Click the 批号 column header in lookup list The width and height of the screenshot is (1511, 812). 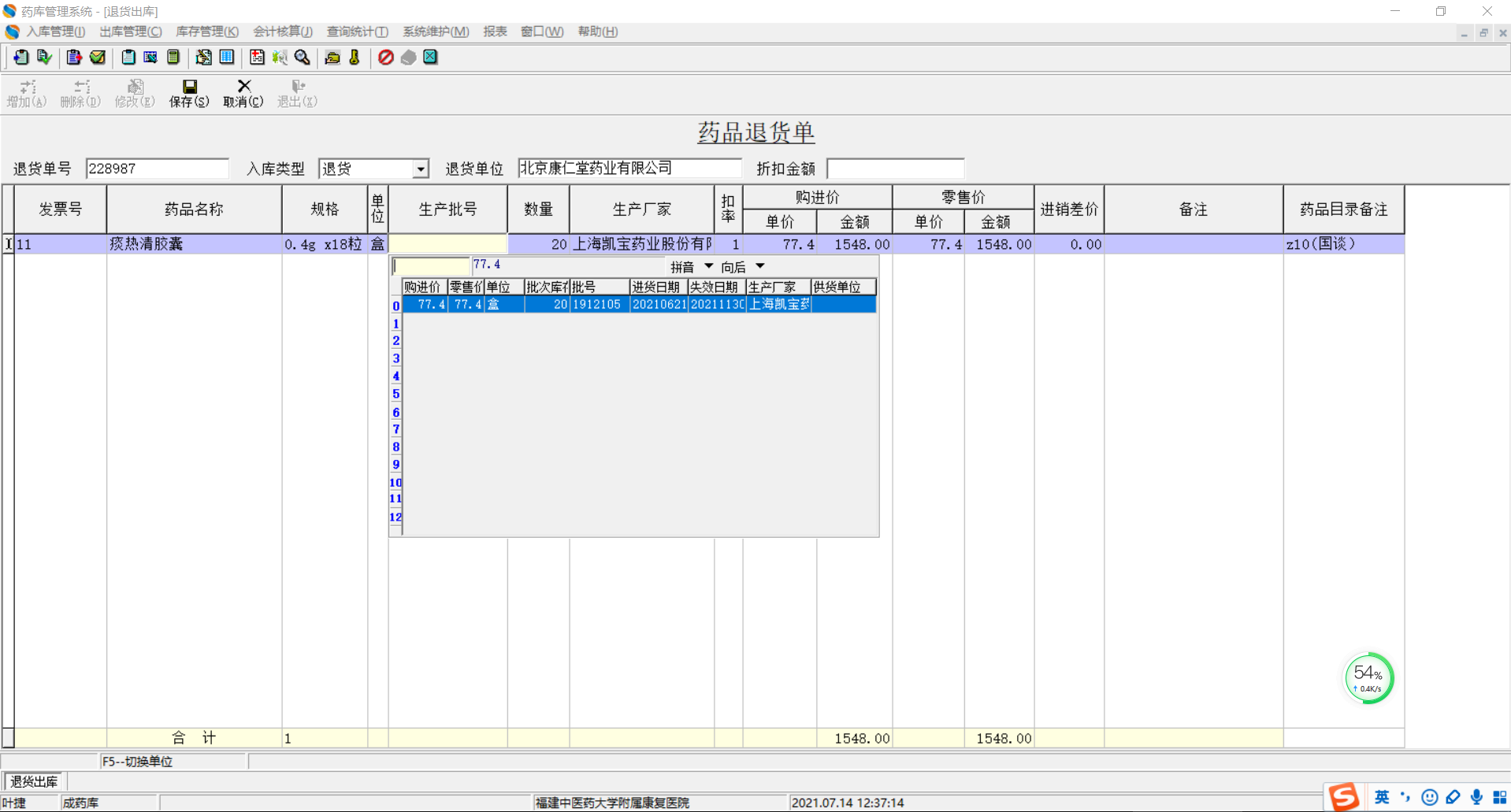[x=600, y=287]
